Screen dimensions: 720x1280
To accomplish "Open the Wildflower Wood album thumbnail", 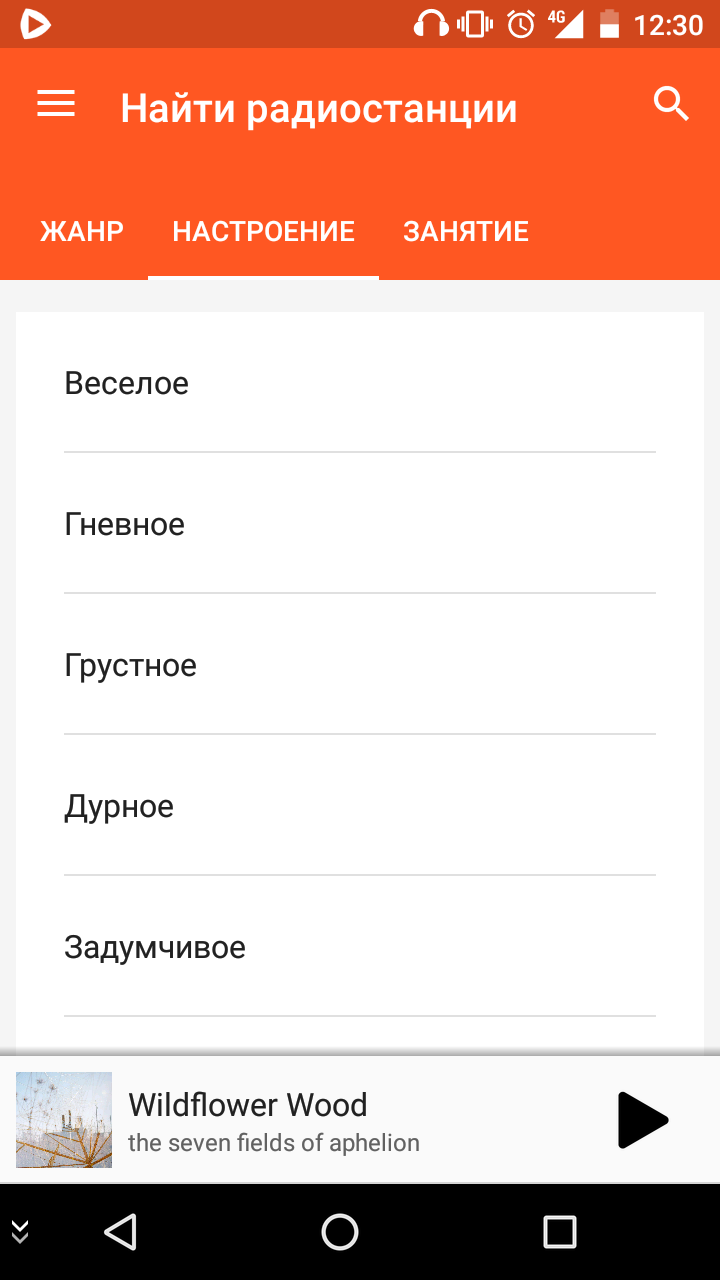I will pyautogui.click(x=64, y=1120).
